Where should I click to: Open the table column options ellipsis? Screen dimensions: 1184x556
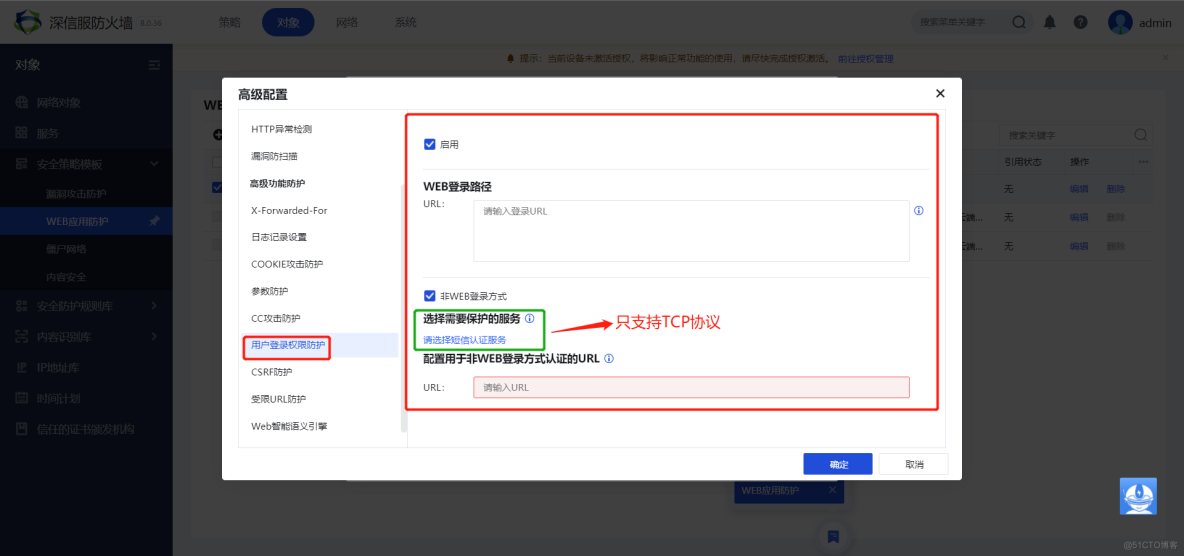(1143, 162)
